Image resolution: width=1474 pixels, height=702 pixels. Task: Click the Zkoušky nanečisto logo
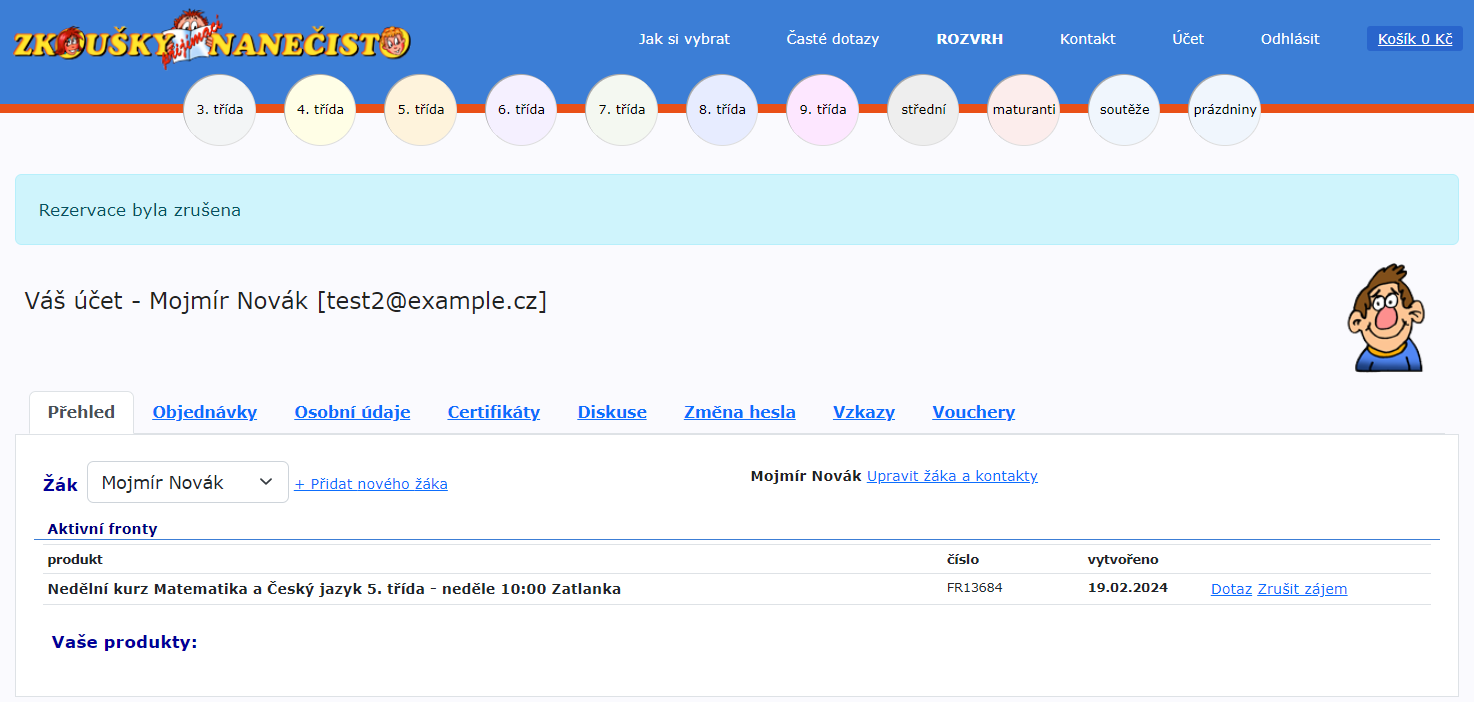click(211, 42)
